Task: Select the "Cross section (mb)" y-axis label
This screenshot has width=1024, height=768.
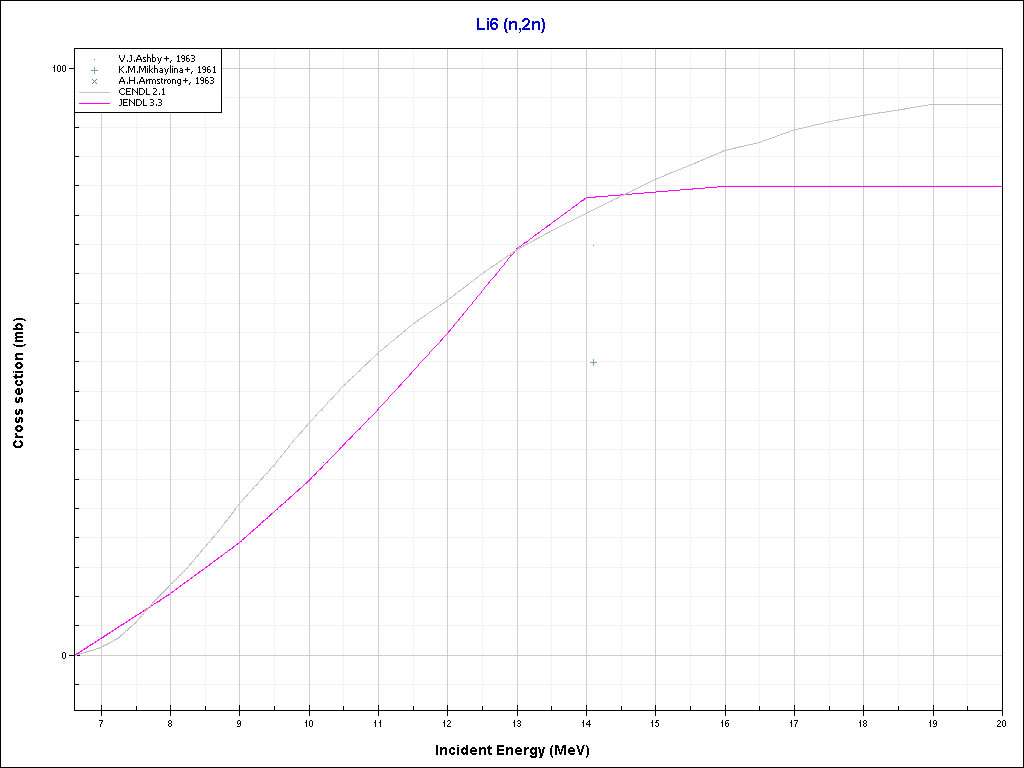Action: [18, 383]
